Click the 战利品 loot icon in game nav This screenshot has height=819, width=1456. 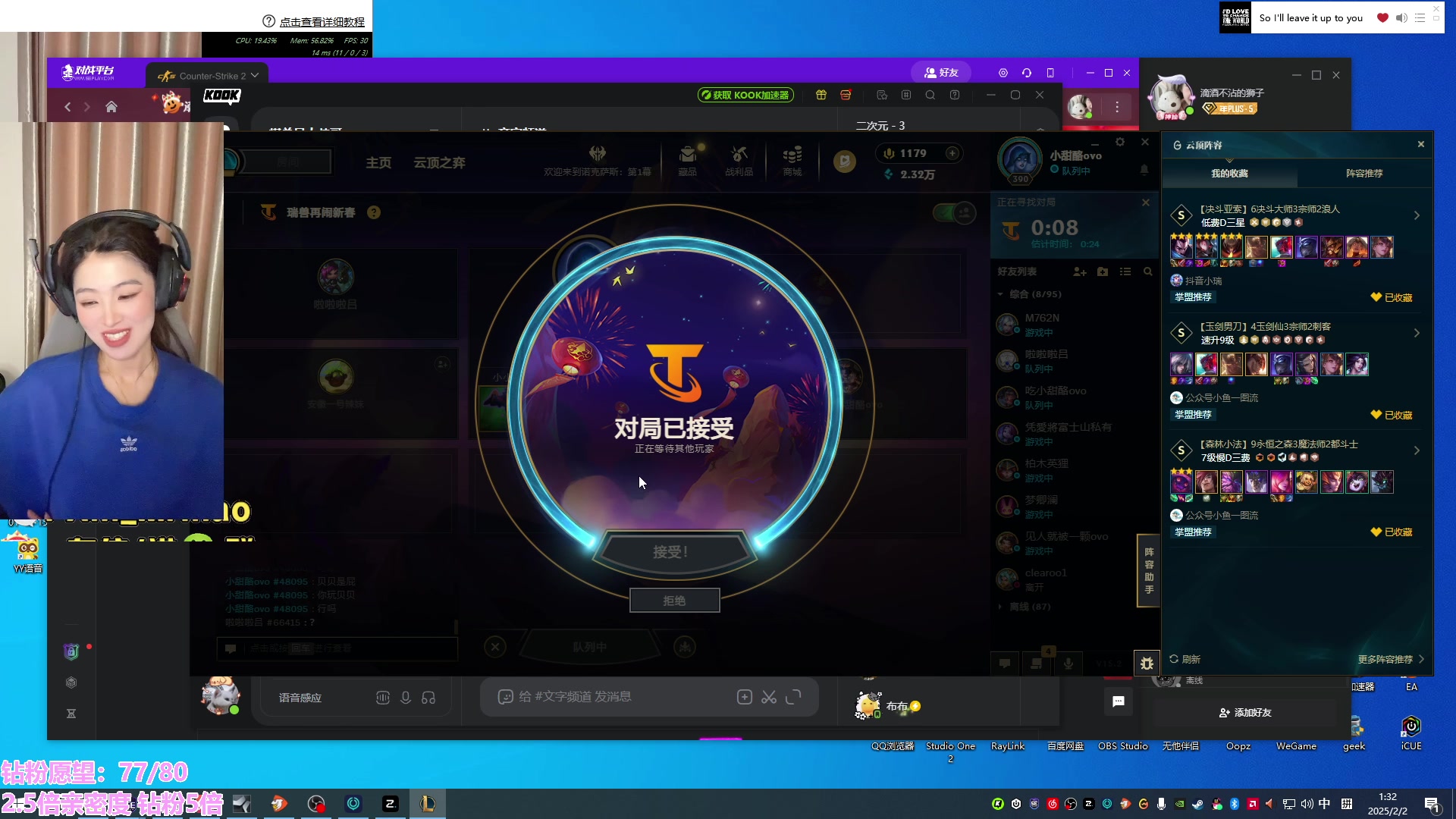(739, 160)
